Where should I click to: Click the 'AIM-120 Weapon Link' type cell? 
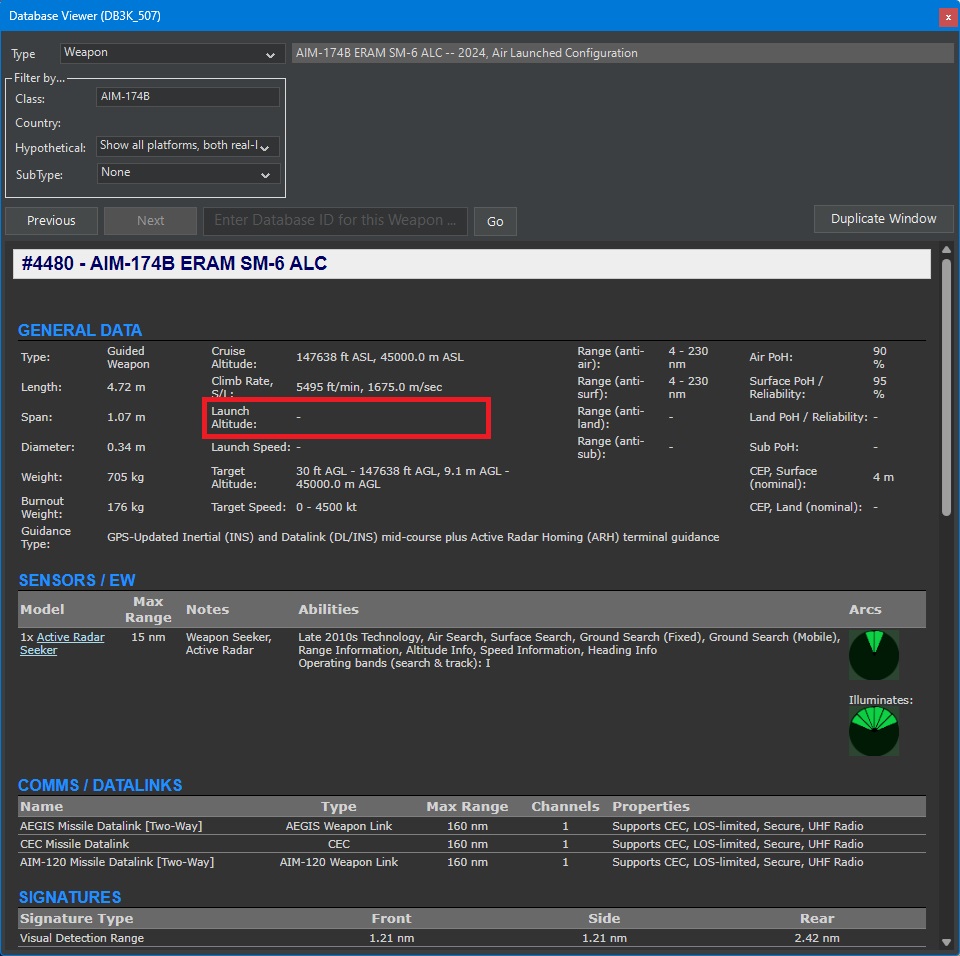[339, 862]
